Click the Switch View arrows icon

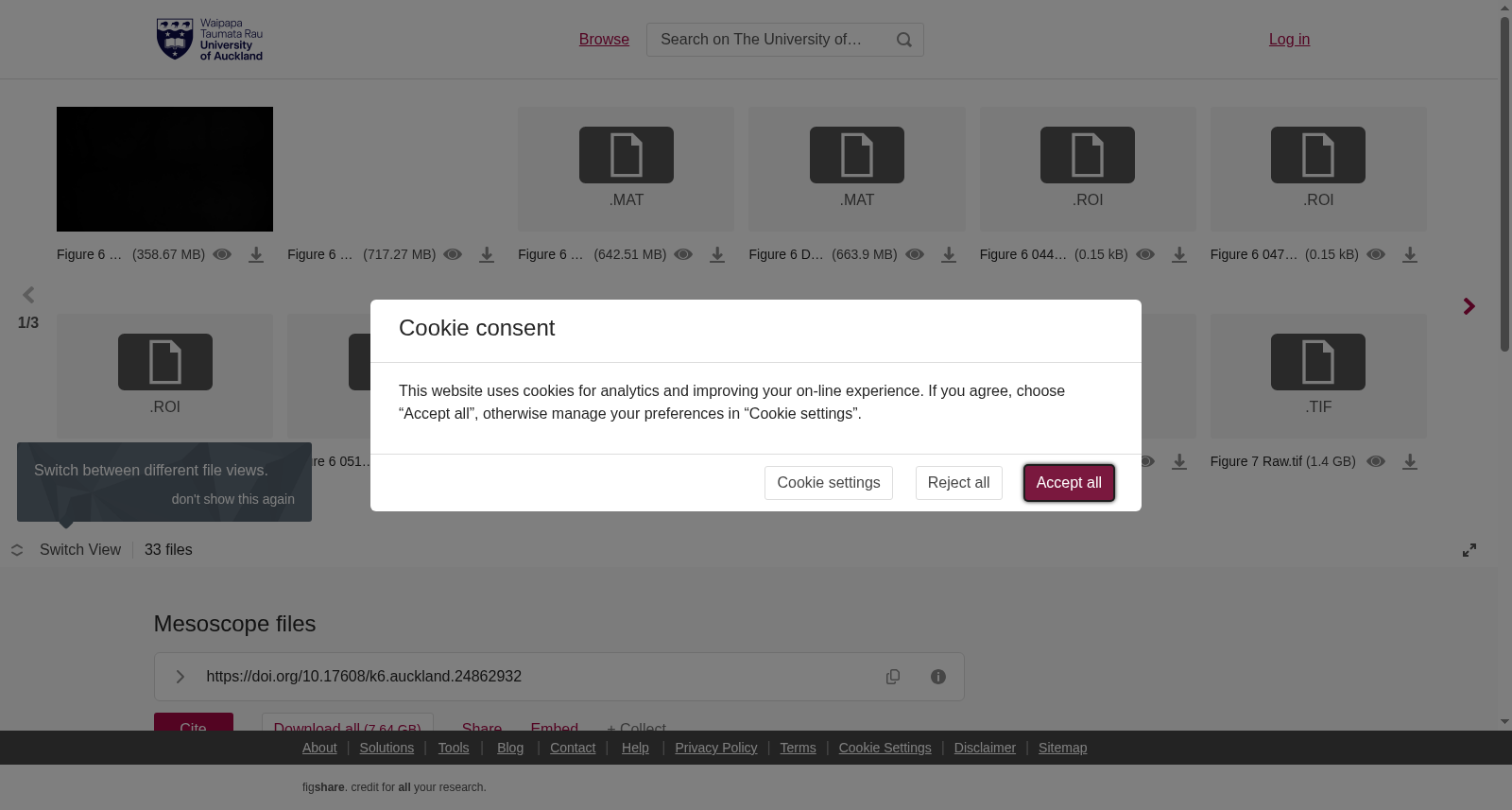[x=17, y=550]
